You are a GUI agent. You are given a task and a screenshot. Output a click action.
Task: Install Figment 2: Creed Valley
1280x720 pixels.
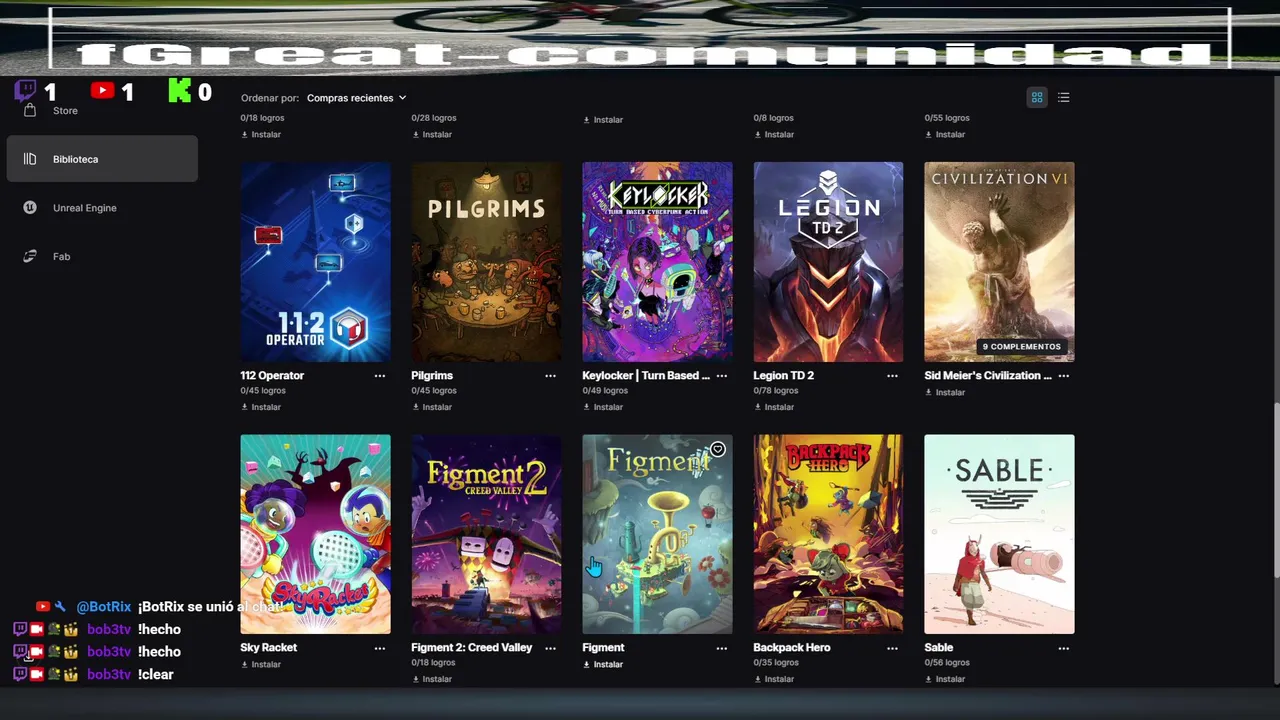pos(432,679)
